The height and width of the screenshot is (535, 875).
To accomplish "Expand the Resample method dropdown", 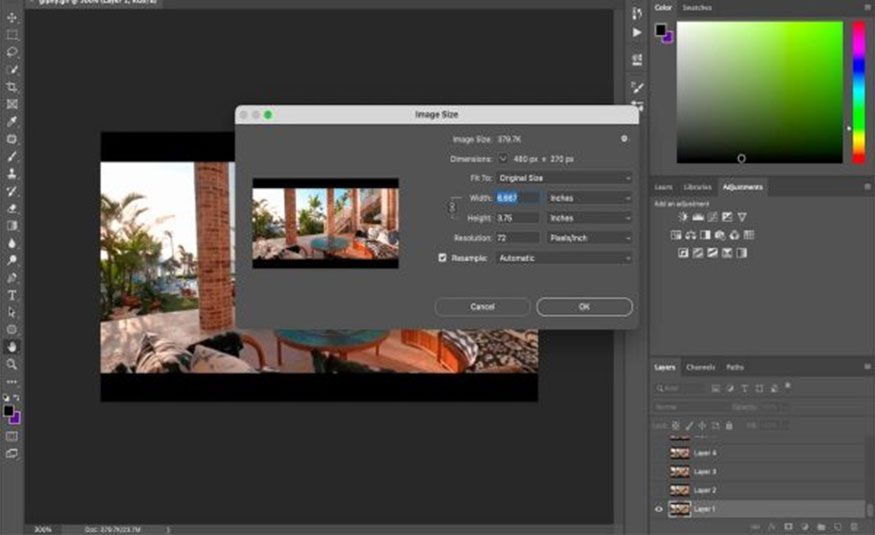I will [x=564, y=258].
